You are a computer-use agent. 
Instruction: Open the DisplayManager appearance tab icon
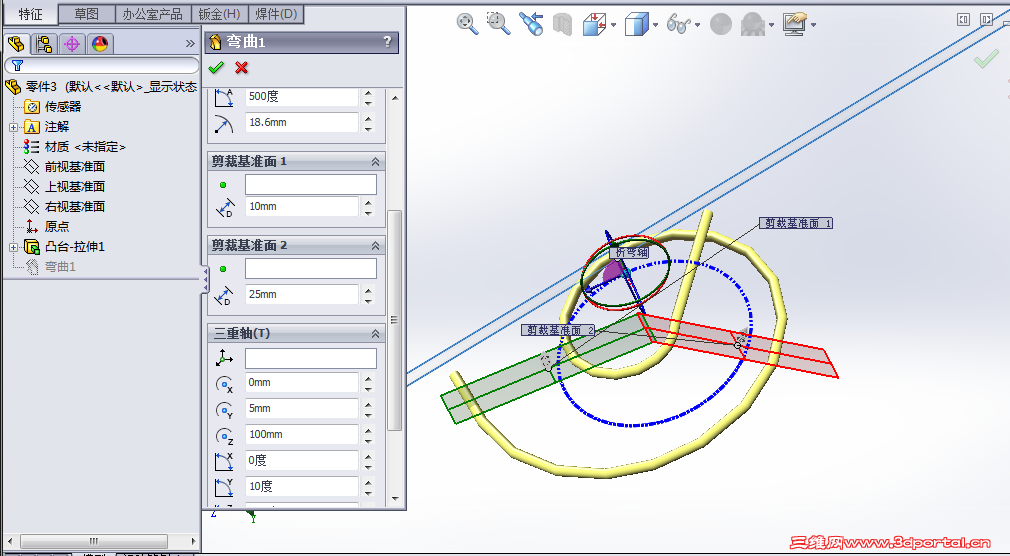coord(100,44)
